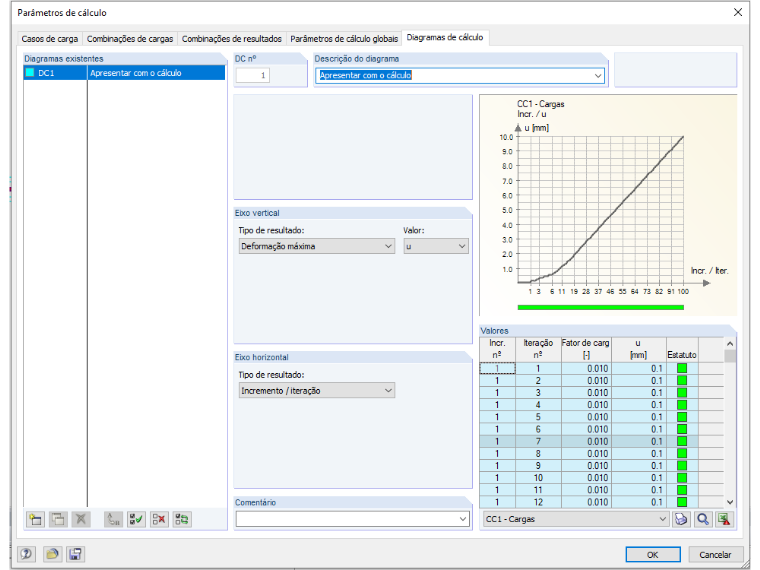Click the greyed delete diagram X icon
The width and height of the screenshot is (760, 570).
tap(81, 520)
